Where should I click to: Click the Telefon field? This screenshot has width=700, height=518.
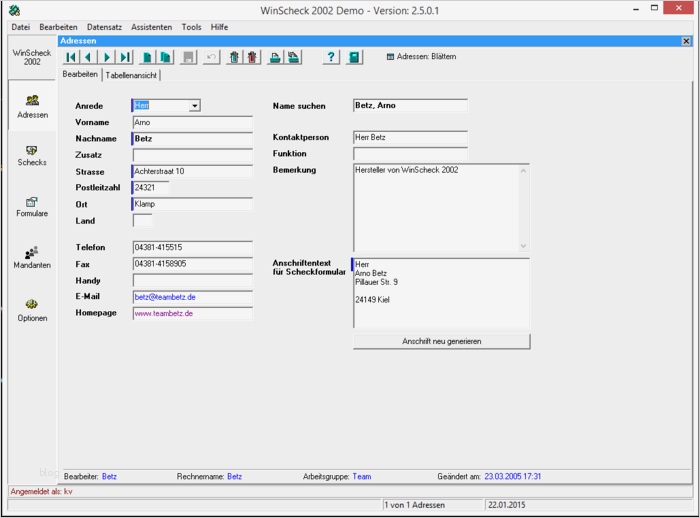pos(192,247)
